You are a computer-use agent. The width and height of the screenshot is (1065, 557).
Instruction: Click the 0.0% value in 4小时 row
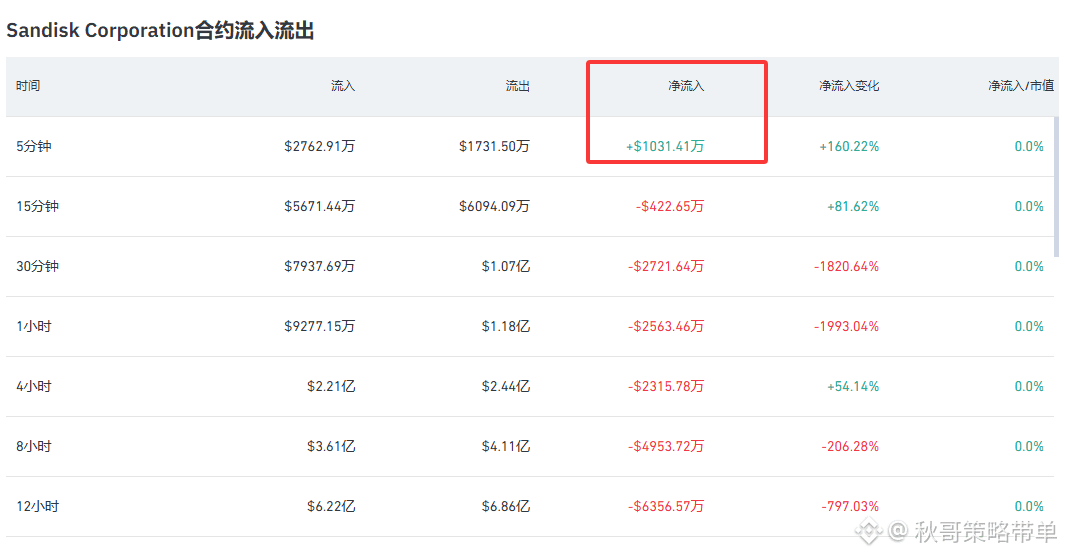point(1029,386)
